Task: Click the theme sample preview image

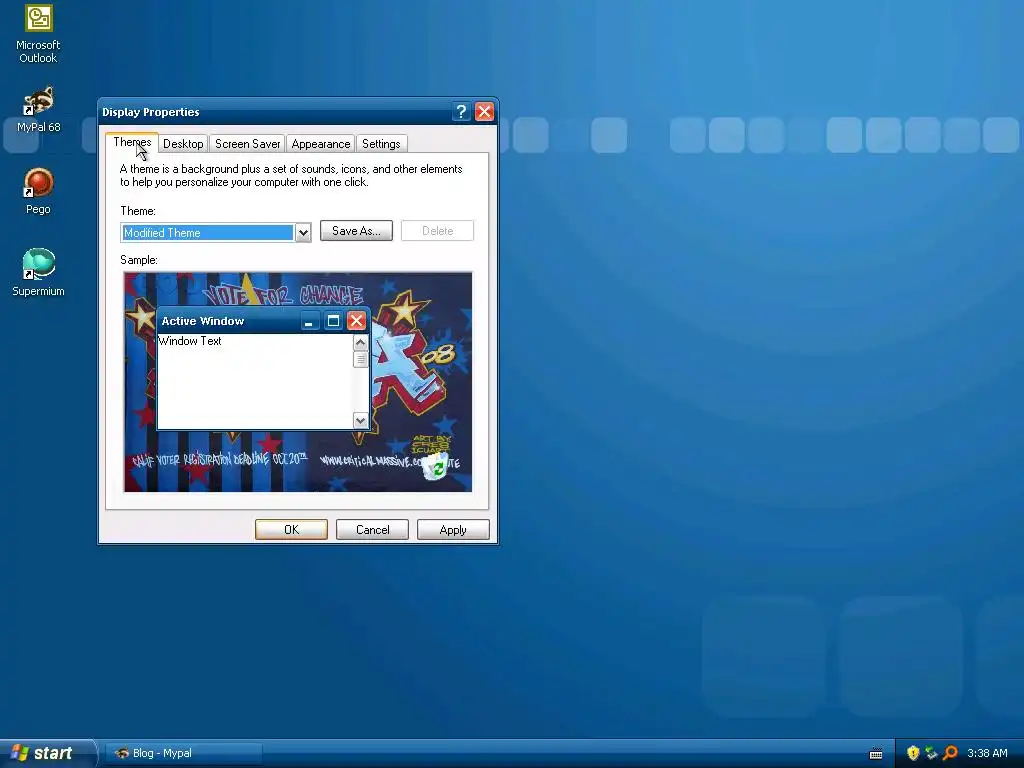Action: [x=298, y=382]
